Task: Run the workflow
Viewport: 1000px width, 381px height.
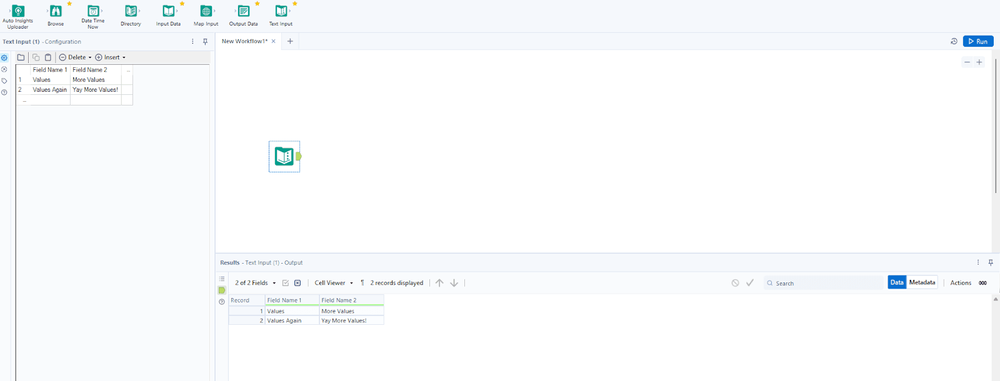Action: (978, 41)
